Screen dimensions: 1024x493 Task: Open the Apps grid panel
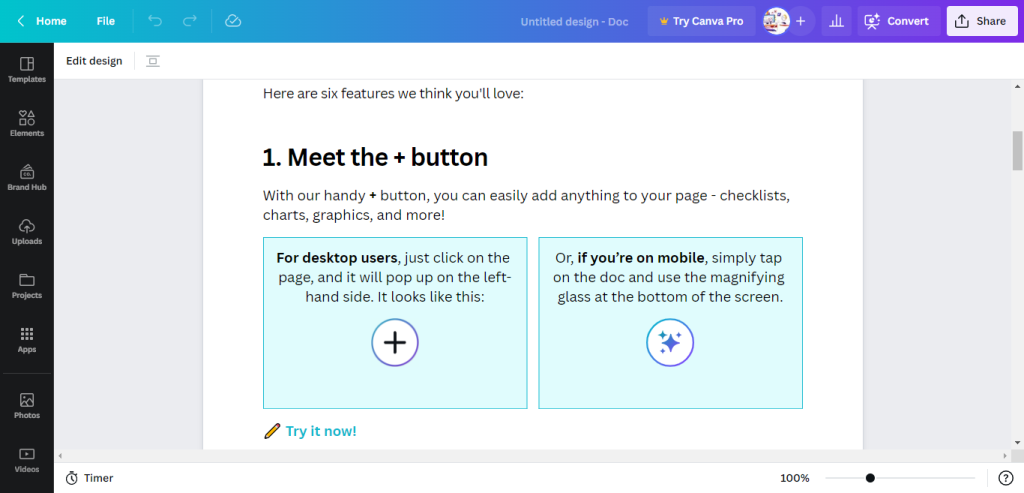(27, 341)
